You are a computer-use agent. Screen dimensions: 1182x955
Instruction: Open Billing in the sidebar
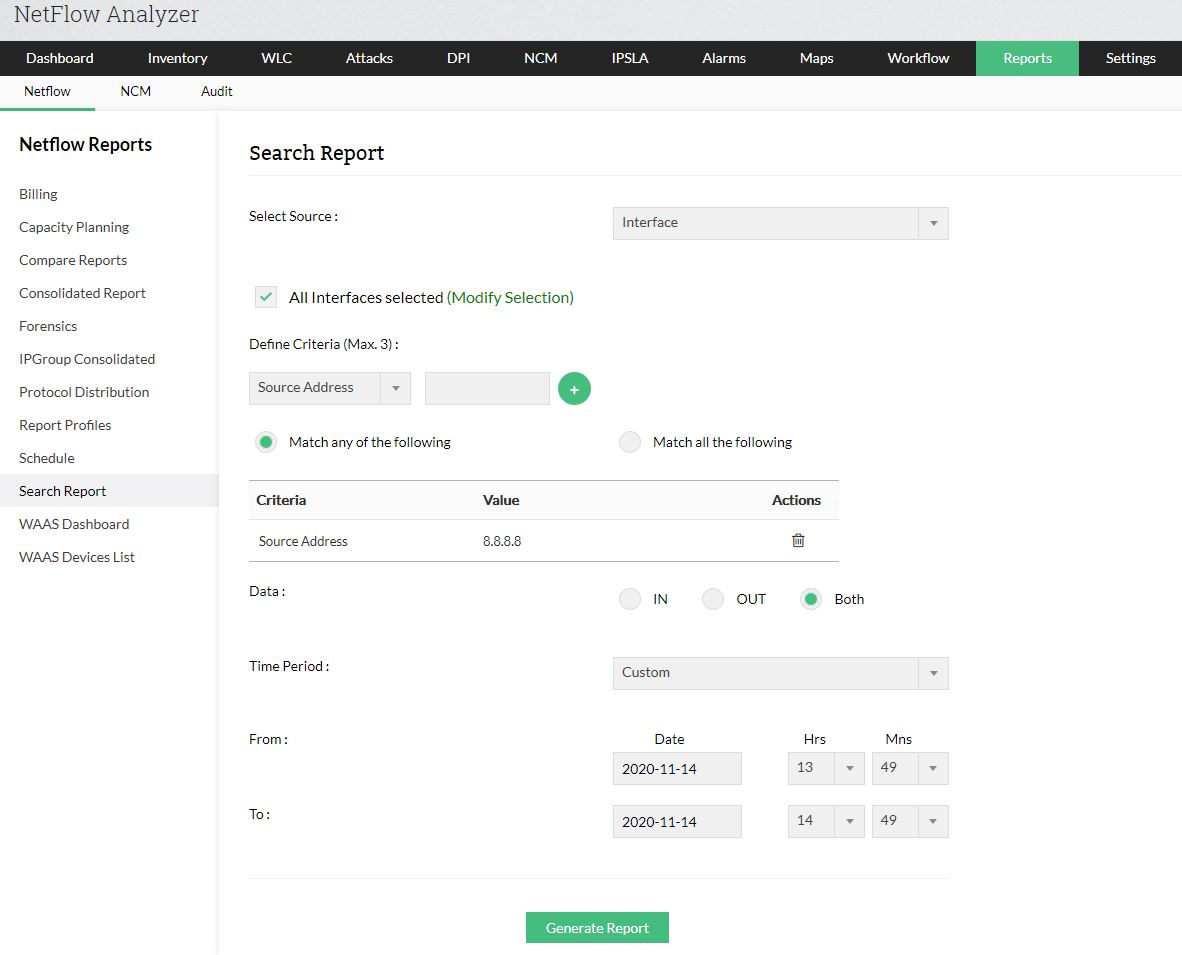(x=38, y=194)
